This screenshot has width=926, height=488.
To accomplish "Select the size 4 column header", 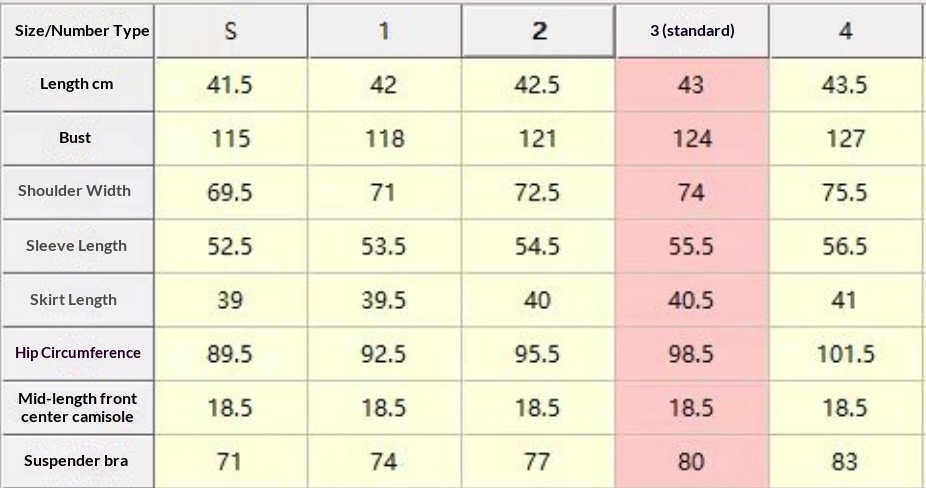I will [x=846, y=31].
